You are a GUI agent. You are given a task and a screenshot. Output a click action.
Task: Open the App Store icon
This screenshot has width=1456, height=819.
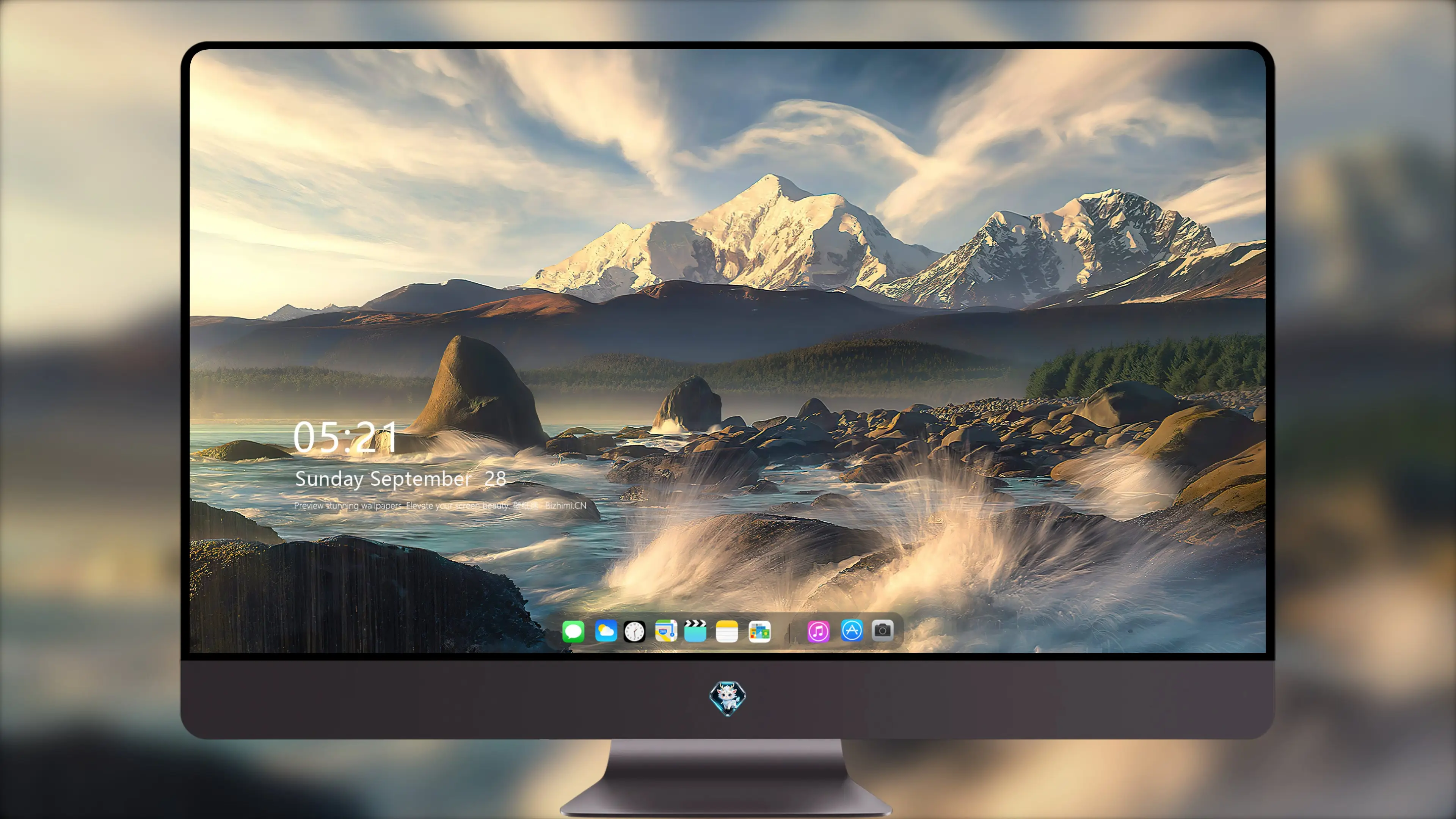point(852,630)
